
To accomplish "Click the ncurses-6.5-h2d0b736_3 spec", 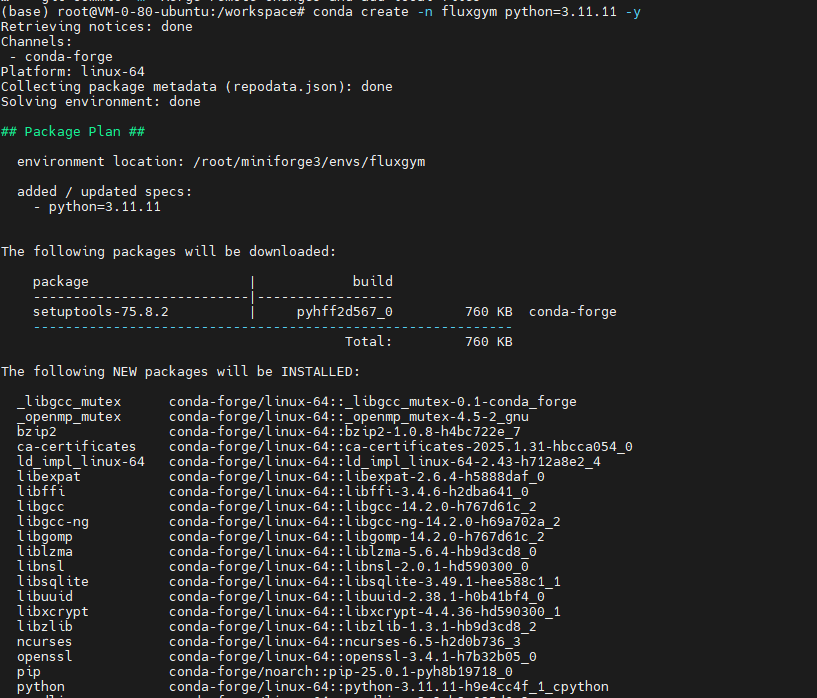I will coord(432,641).
